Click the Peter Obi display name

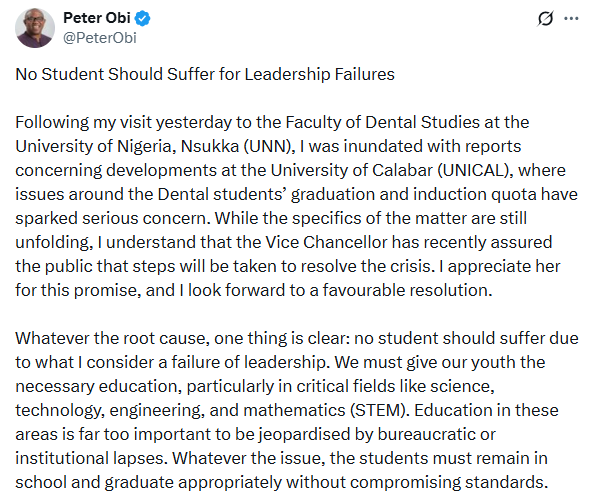click(x=97, y=18)
